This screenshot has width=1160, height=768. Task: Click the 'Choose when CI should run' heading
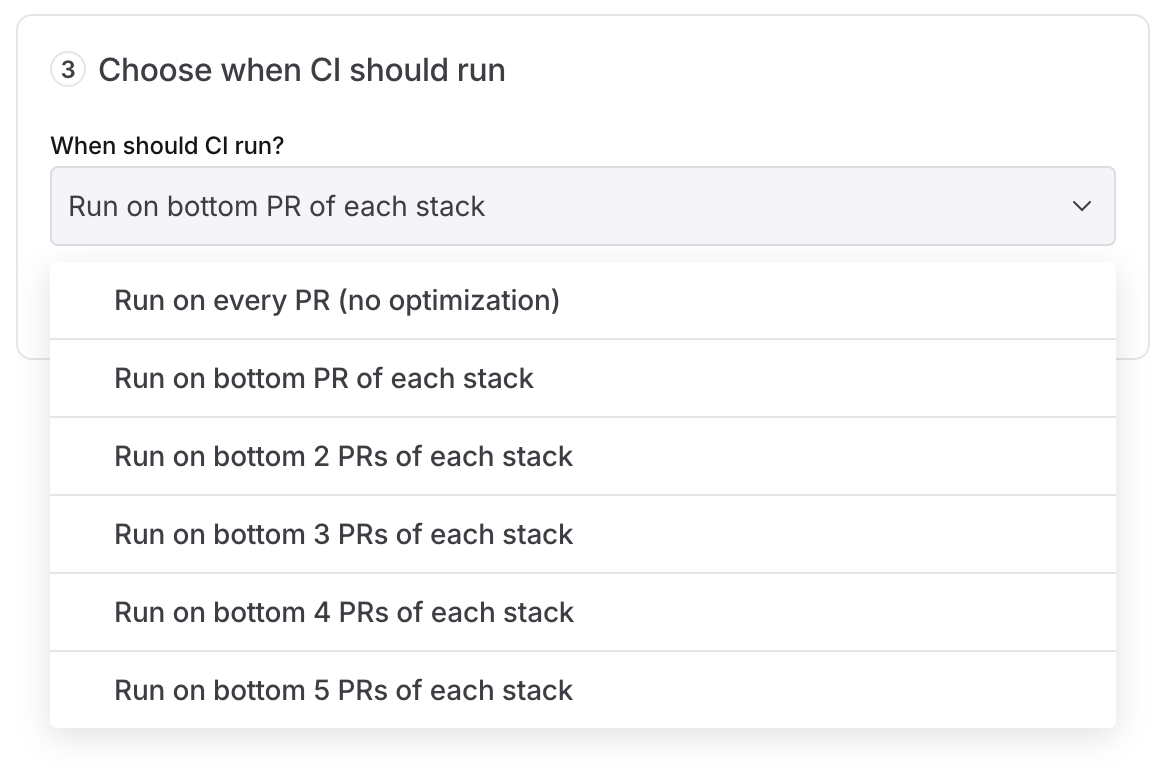pyautogui.click(x=301, y=70)
